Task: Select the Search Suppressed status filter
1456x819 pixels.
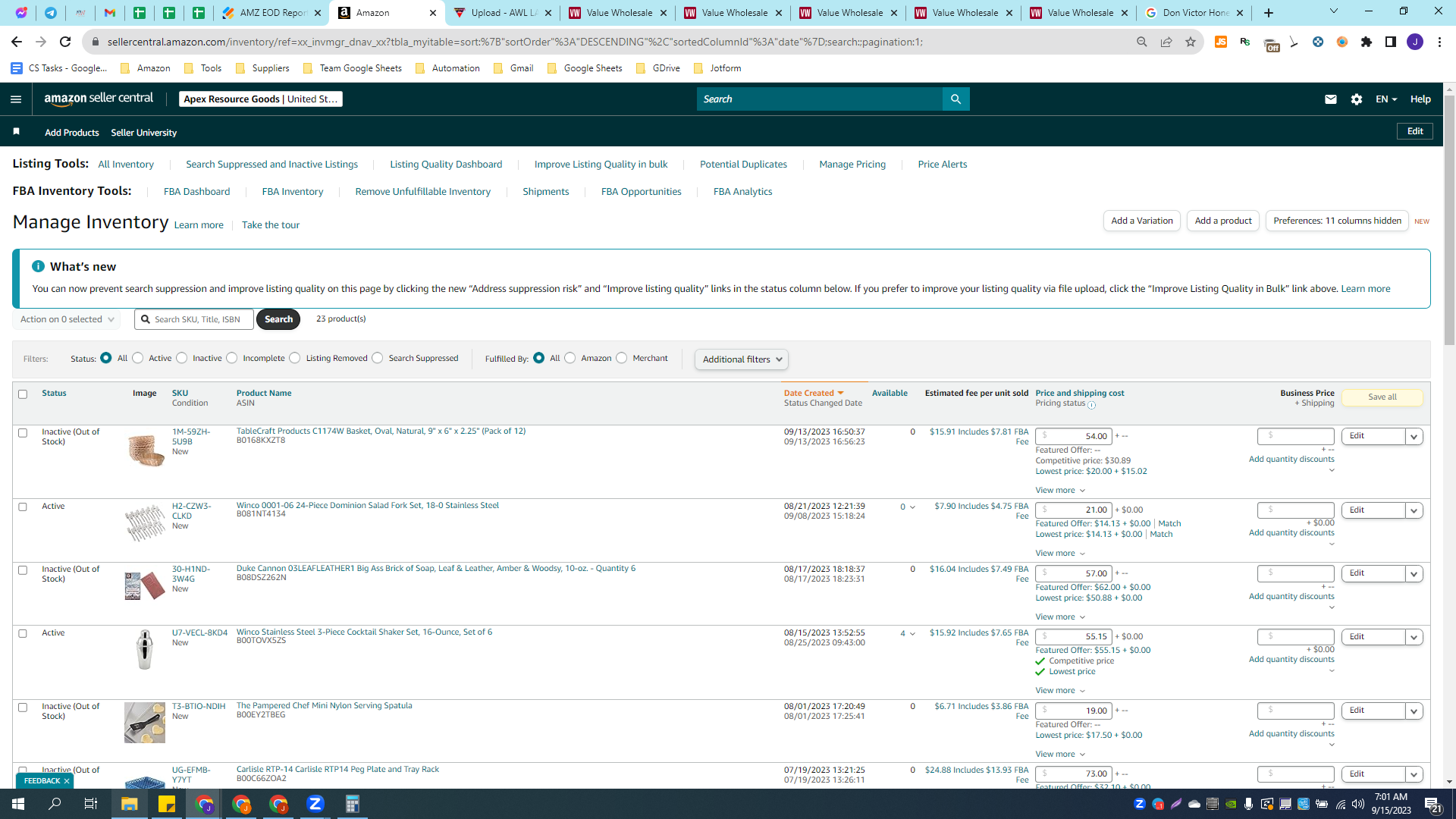Action: click(x=378, y=358)
